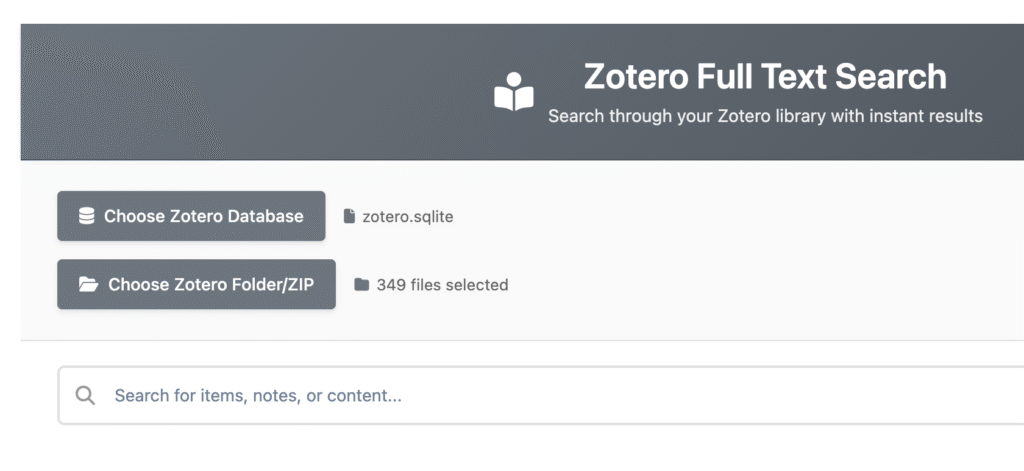Viewport: 1024px width, 471px height.
Task: Click the 349 files selected label
Action: click(x=442, y=285)
